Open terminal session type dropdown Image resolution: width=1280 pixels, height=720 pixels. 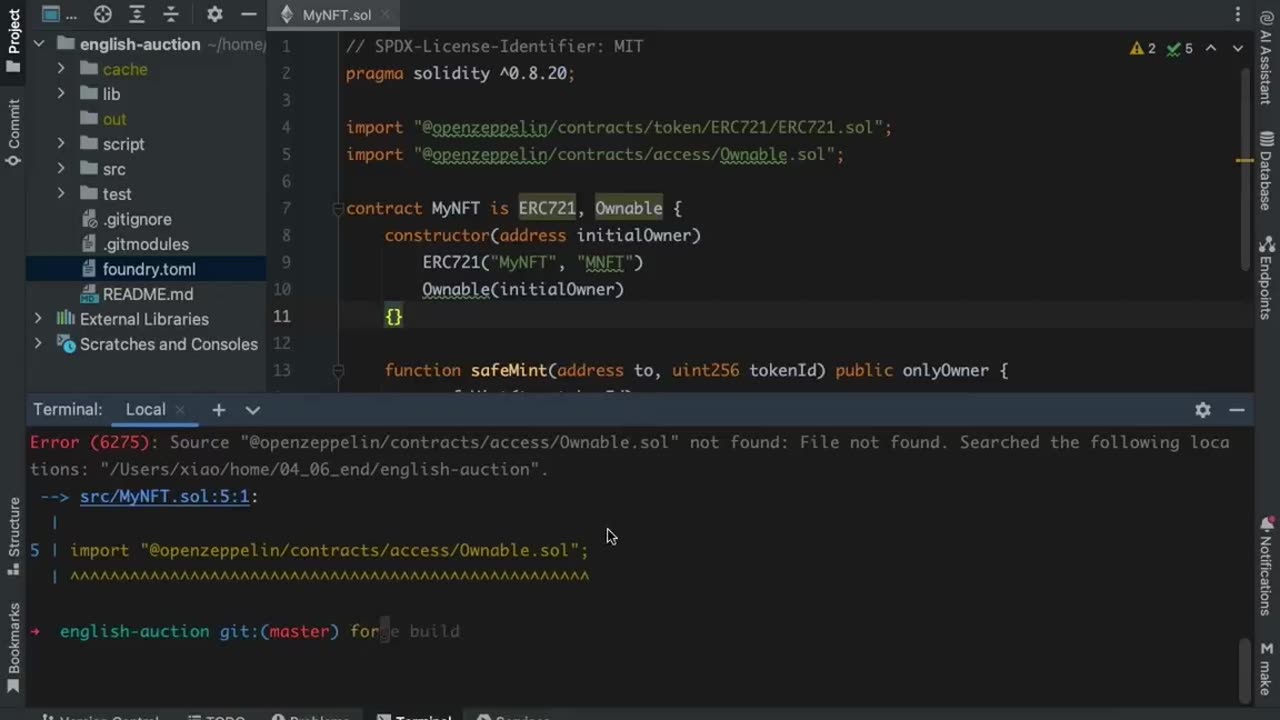click(253, 410)
